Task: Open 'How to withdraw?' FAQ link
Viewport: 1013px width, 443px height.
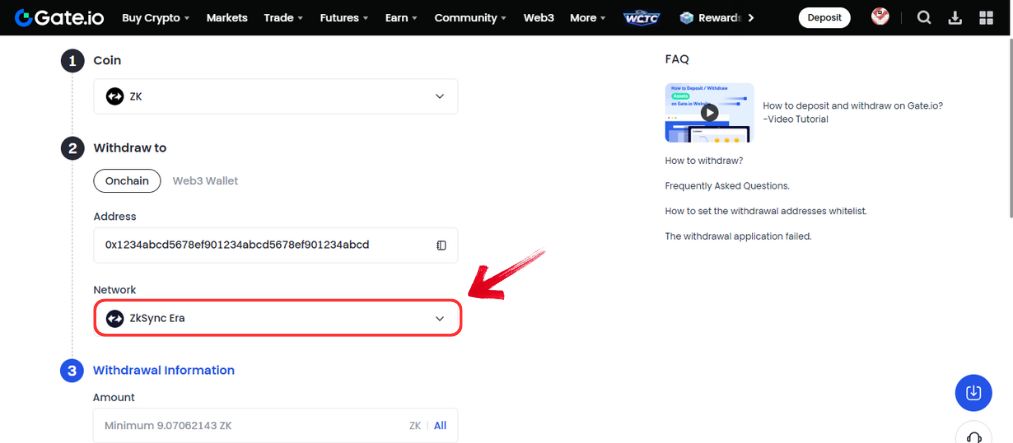Action: 704,160
